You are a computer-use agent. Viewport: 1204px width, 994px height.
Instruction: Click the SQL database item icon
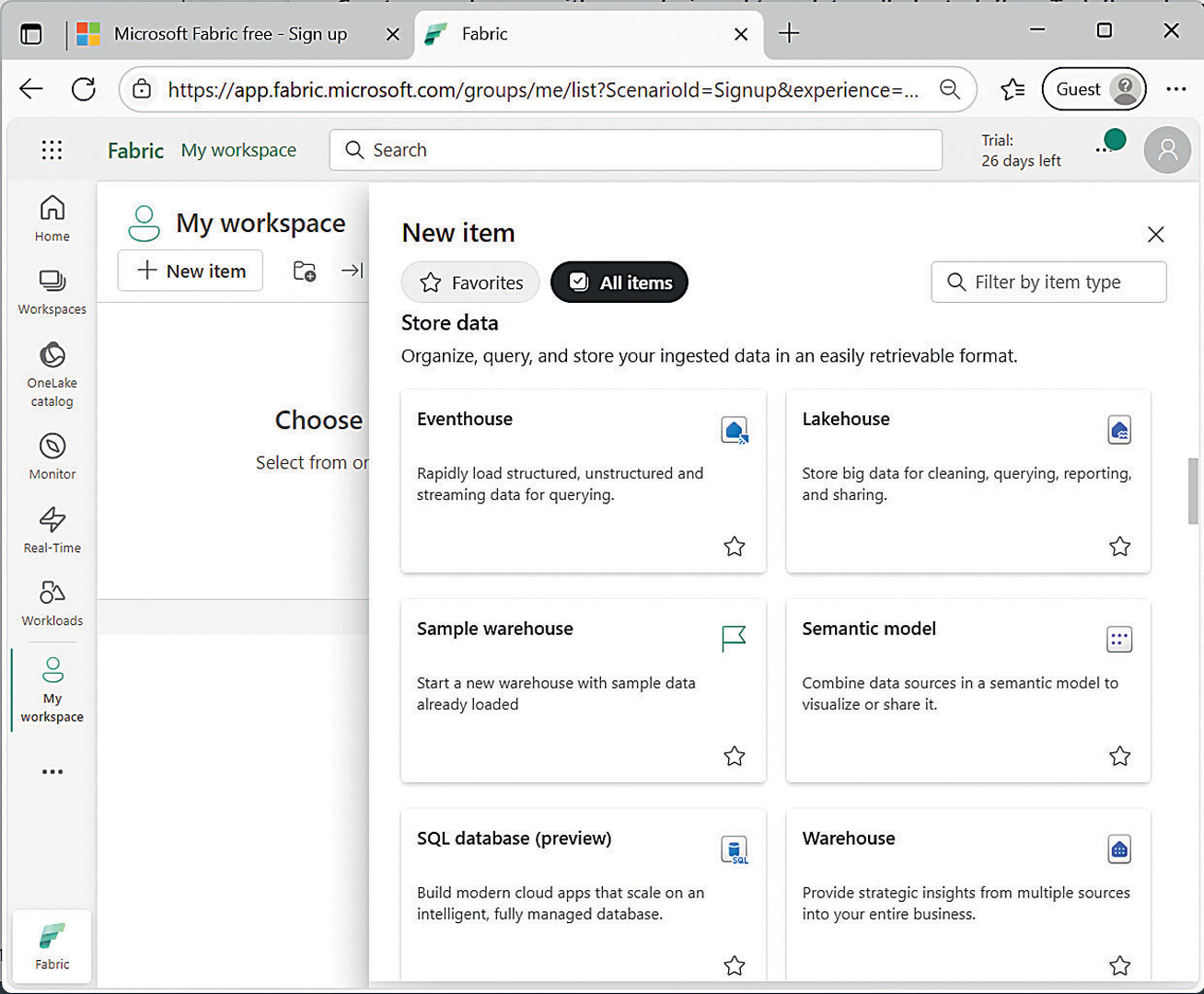click(735, 850)
